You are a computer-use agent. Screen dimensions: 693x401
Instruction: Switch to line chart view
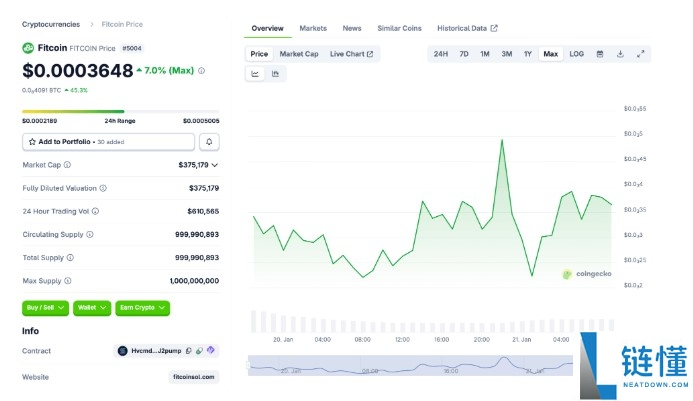coord(255,74)
